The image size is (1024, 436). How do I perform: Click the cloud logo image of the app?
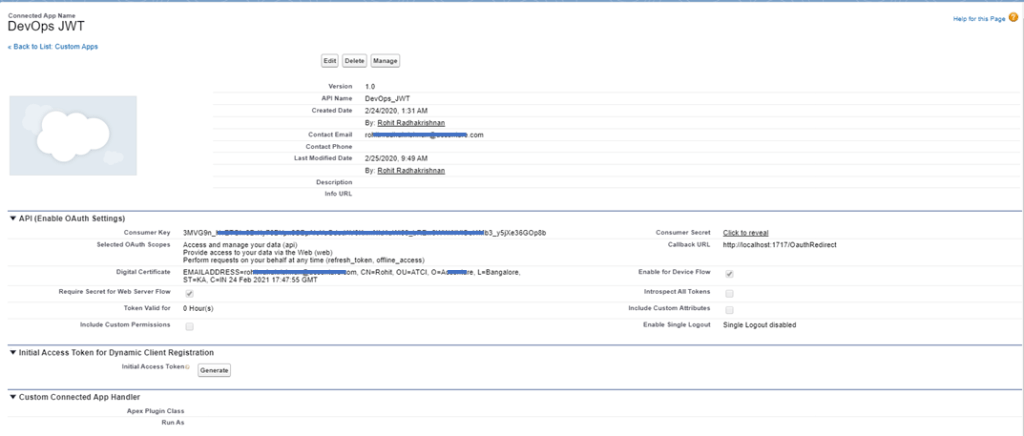[73, 136]
